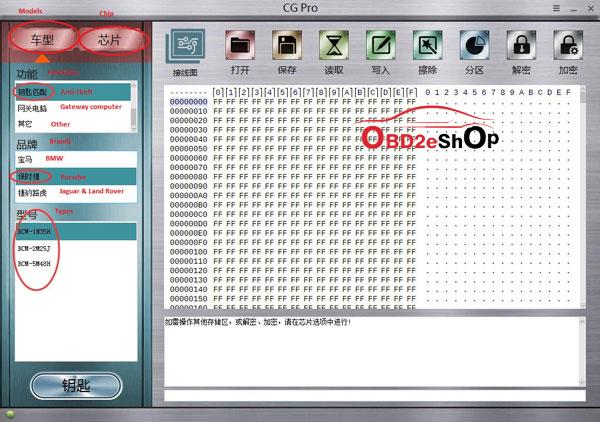Click the progress bar field below the log
The image size is (600, 422).
pyautogui.click(x=375, y=396)
